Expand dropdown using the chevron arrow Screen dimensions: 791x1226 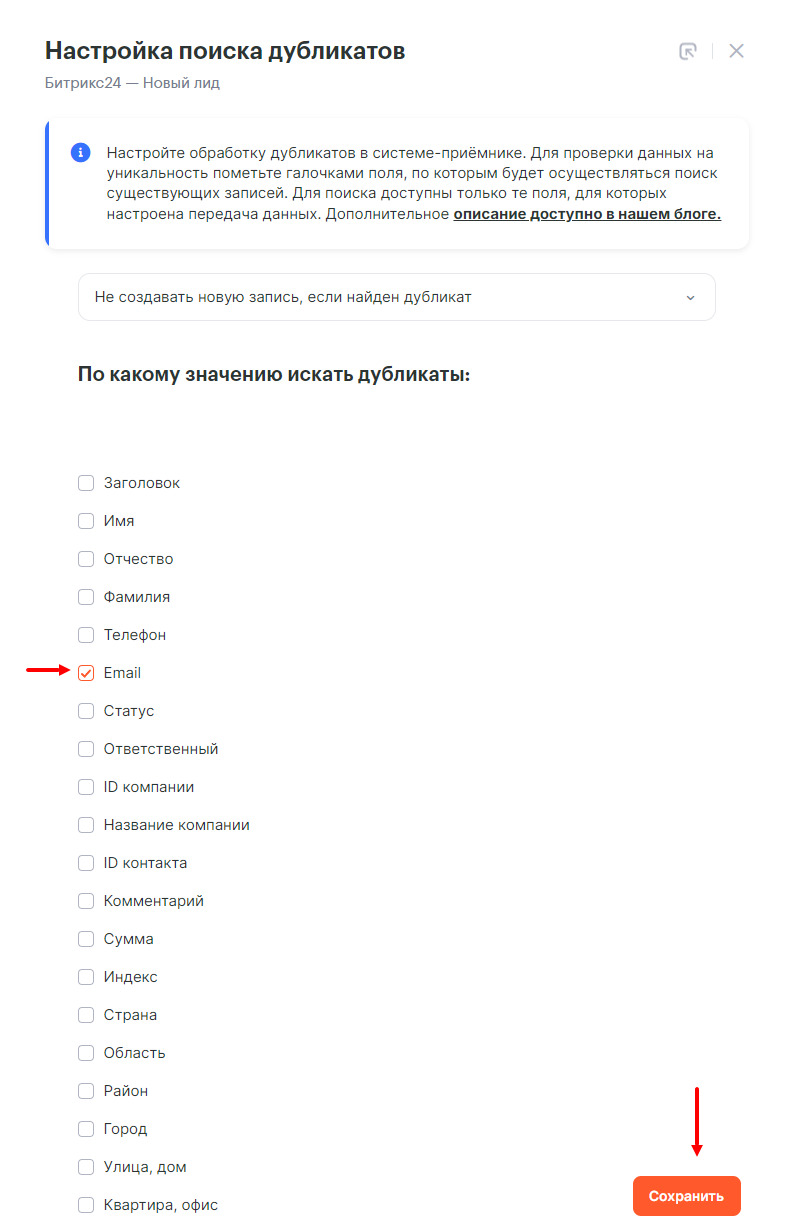point(690,298)
